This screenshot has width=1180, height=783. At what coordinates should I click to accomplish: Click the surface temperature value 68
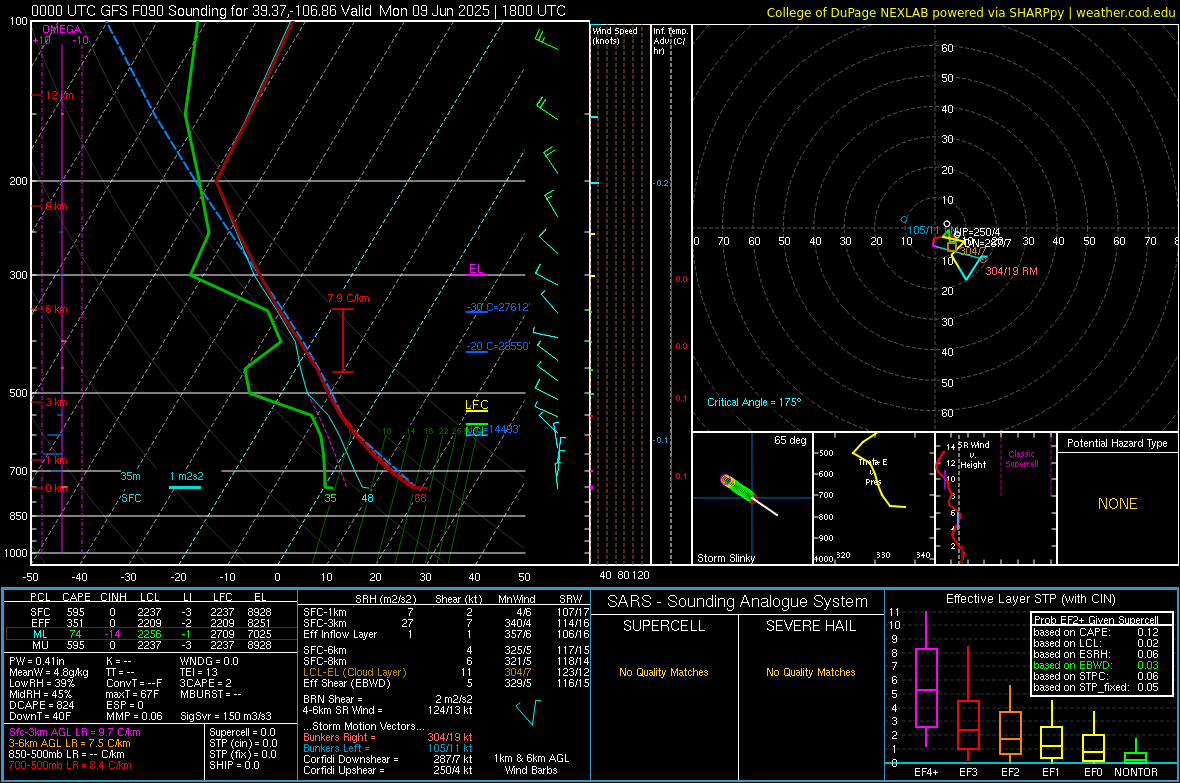[420, 498]
